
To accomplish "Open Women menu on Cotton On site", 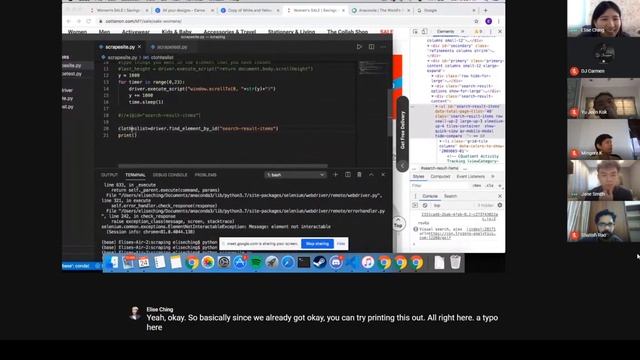I will tap(77, 32).
